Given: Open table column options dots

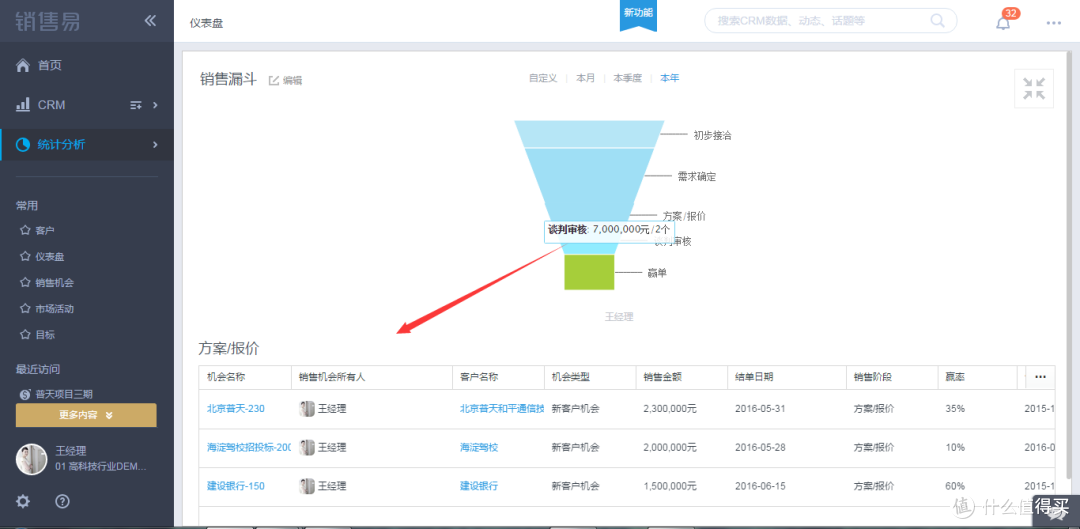Looking at the screenshot, I should point(1040,377).
